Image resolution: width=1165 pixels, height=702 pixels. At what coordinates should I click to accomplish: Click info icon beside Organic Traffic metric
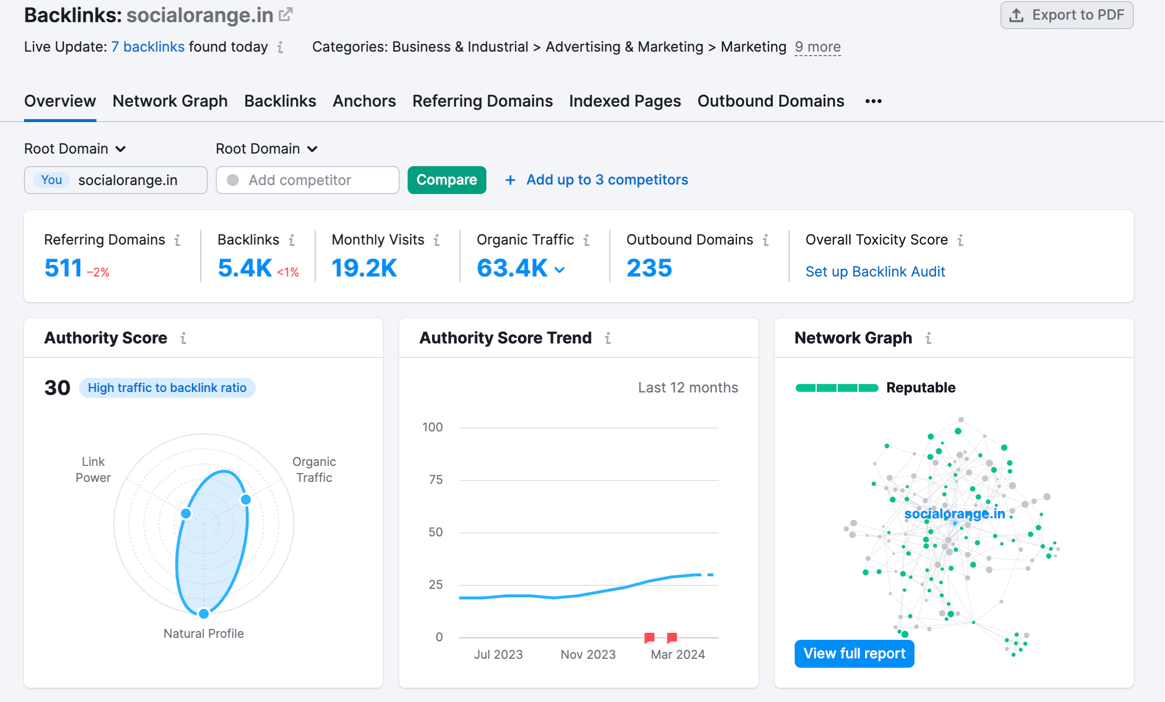point(587,240)
